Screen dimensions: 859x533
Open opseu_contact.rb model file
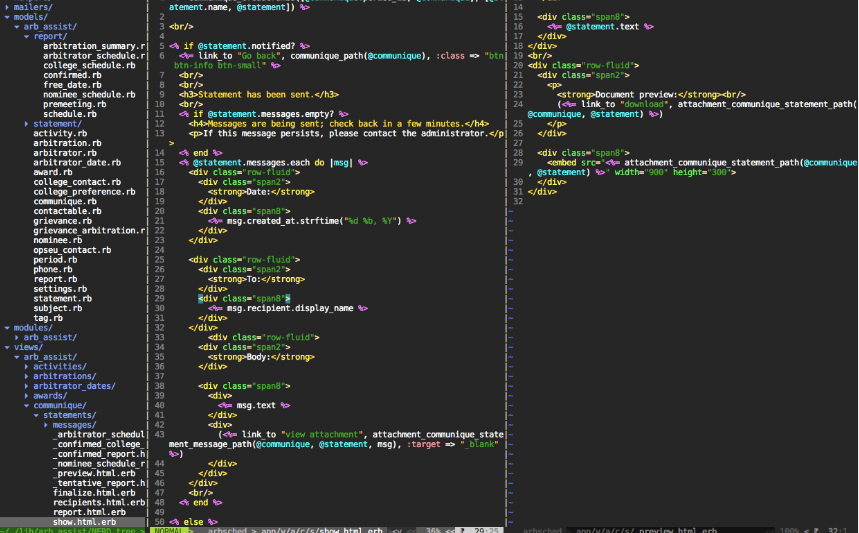pos(72,250)
